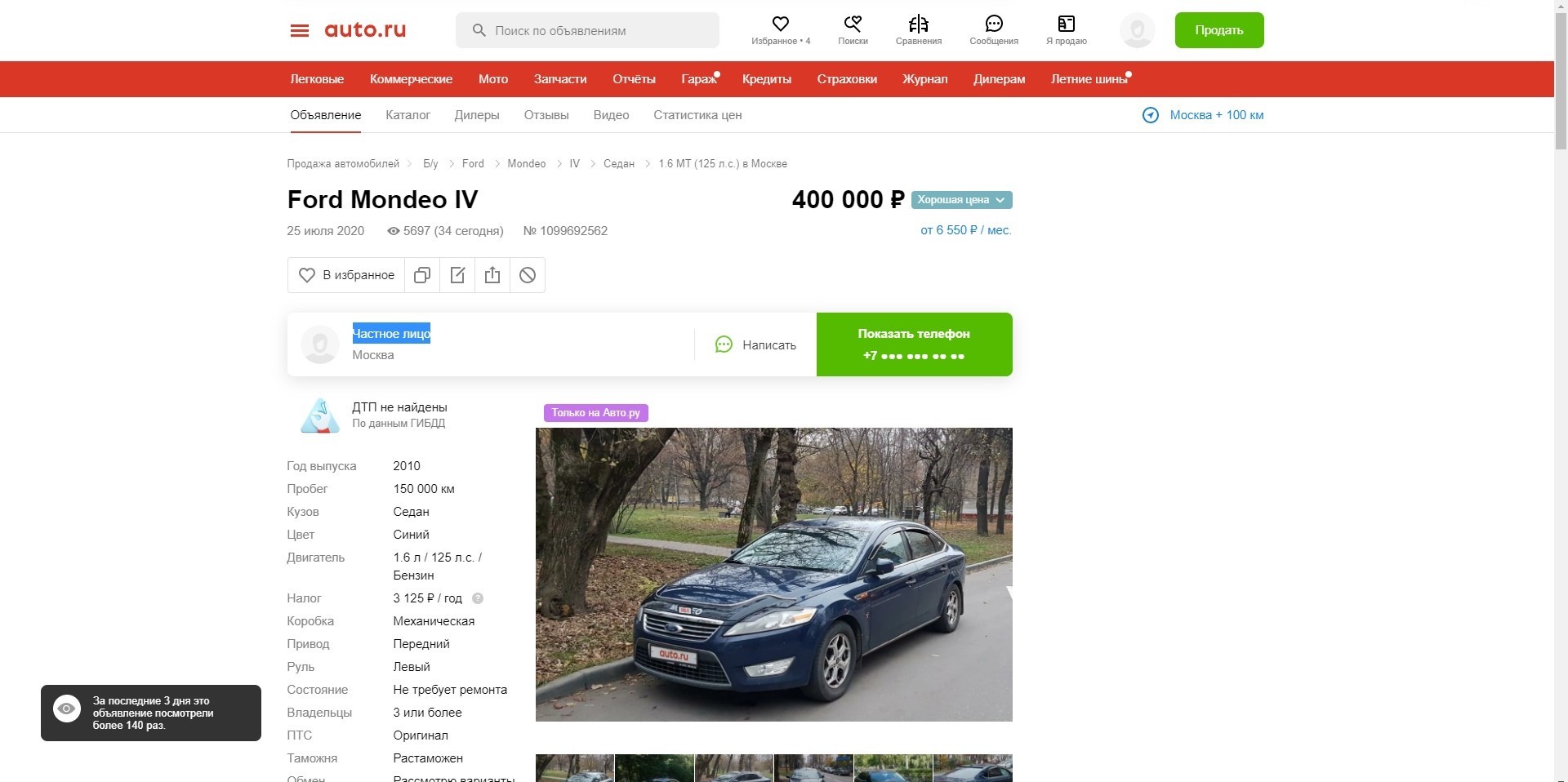Open main Ford Mondeo photo
The width and height of the screenshot is (1568, 782).
click(x=774, y=575)
